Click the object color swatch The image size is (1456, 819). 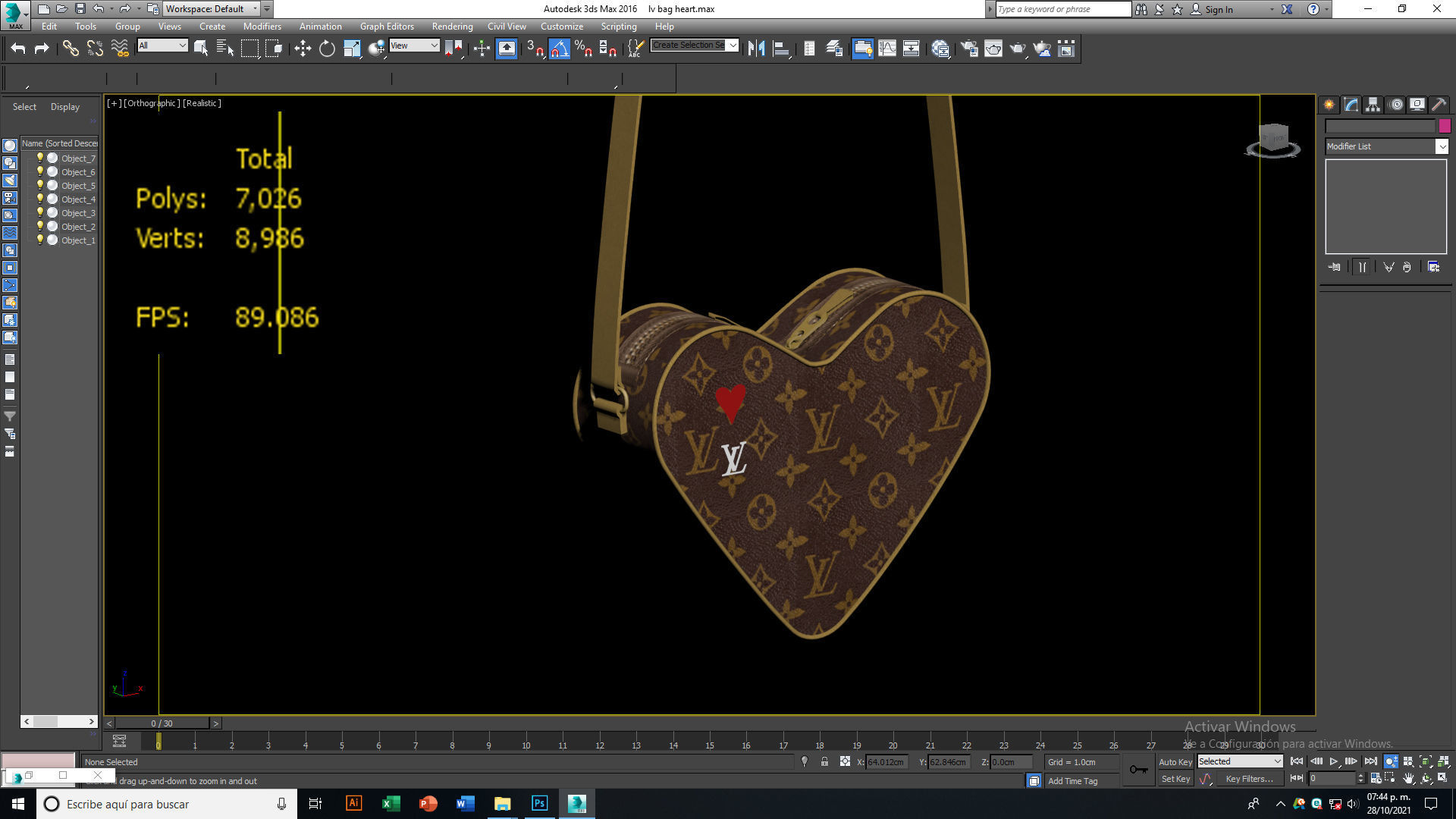pyautogui.click(x=1444, y=126)
